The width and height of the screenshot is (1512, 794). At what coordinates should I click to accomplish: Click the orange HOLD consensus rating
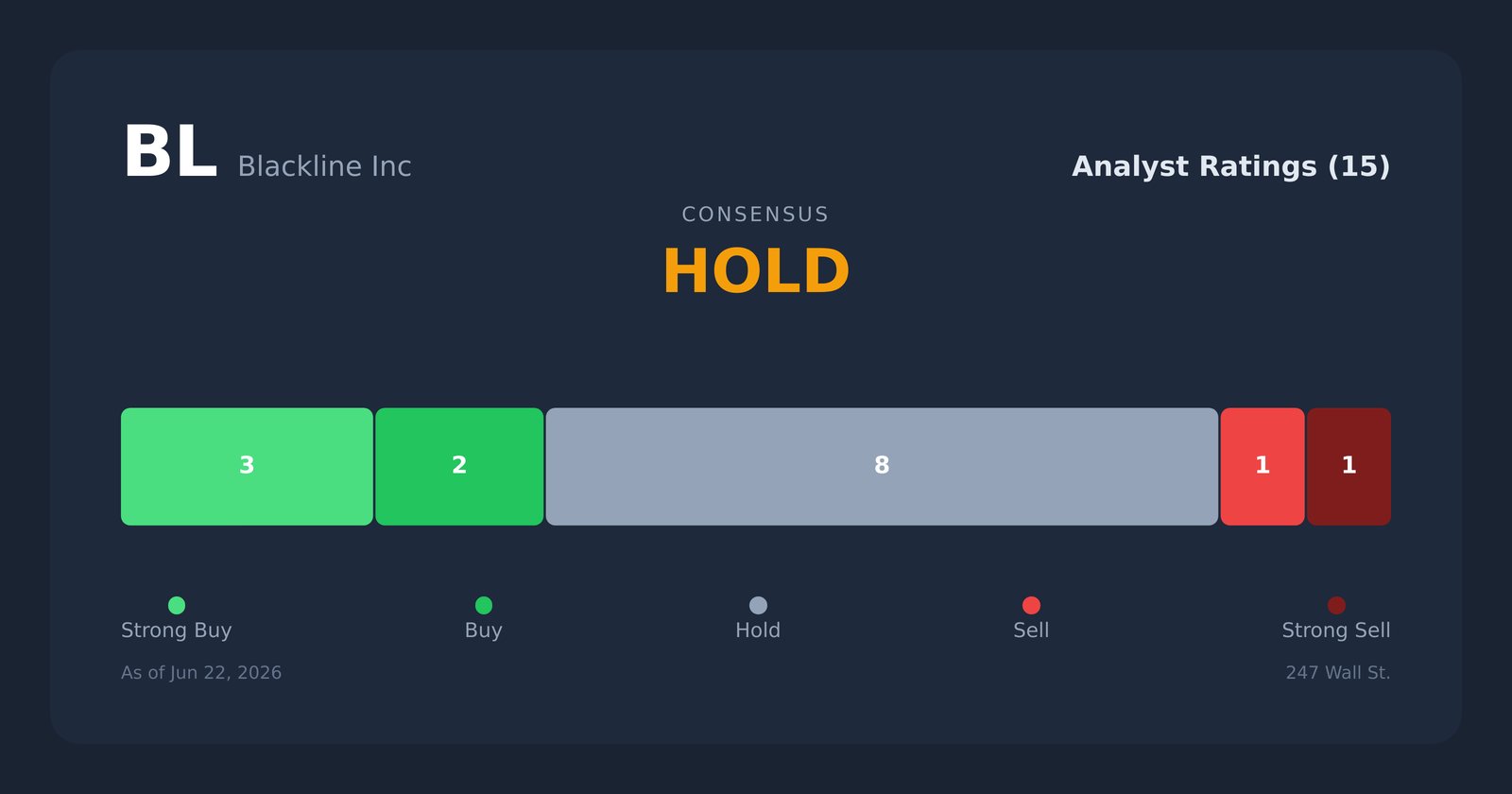click(x=756, y=272)
